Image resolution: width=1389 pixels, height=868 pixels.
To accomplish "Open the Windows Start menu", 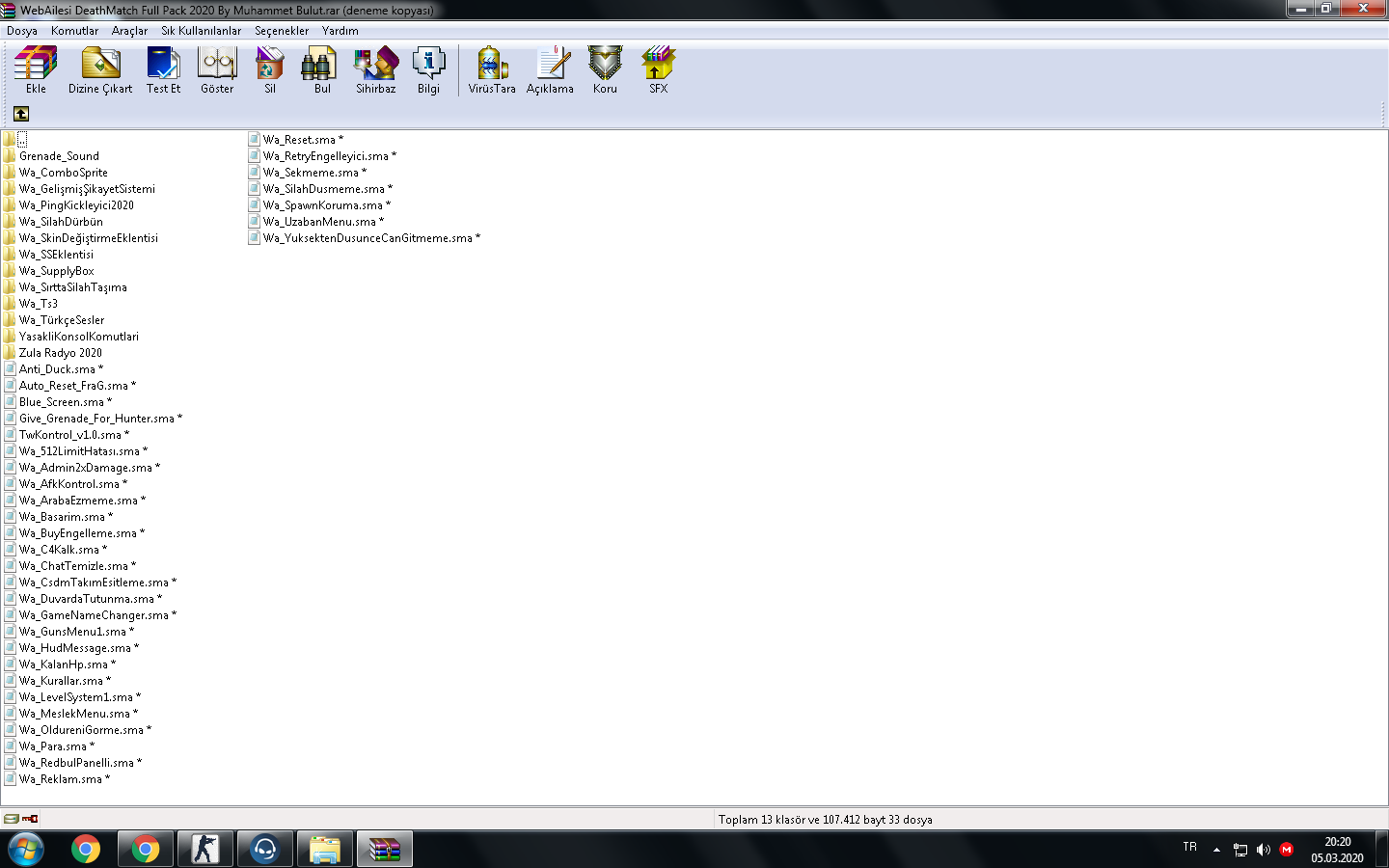I will (26, 850).
